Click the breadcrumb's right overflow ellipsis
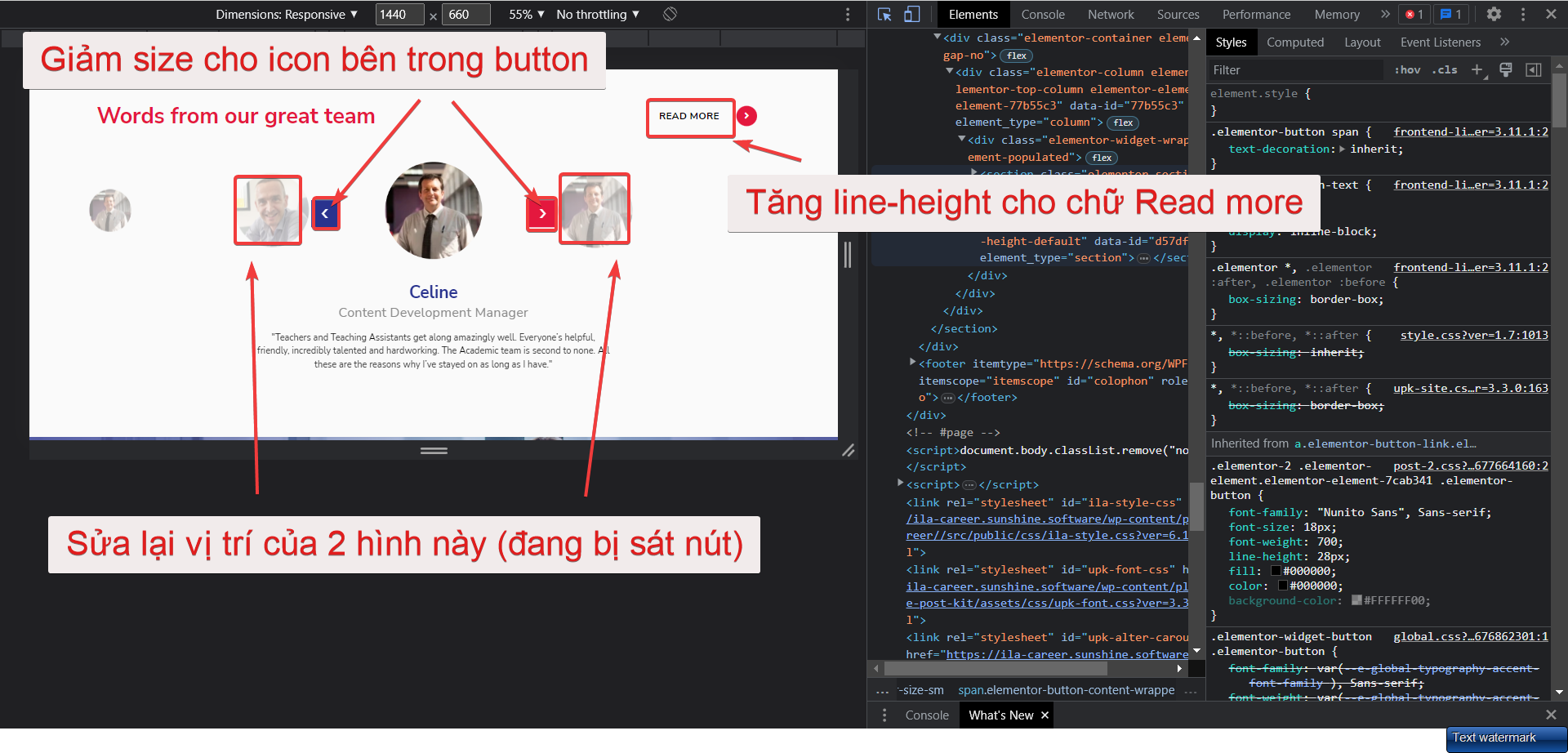The height and width of the screenshot is (753, 1568). coord(1191,691)
